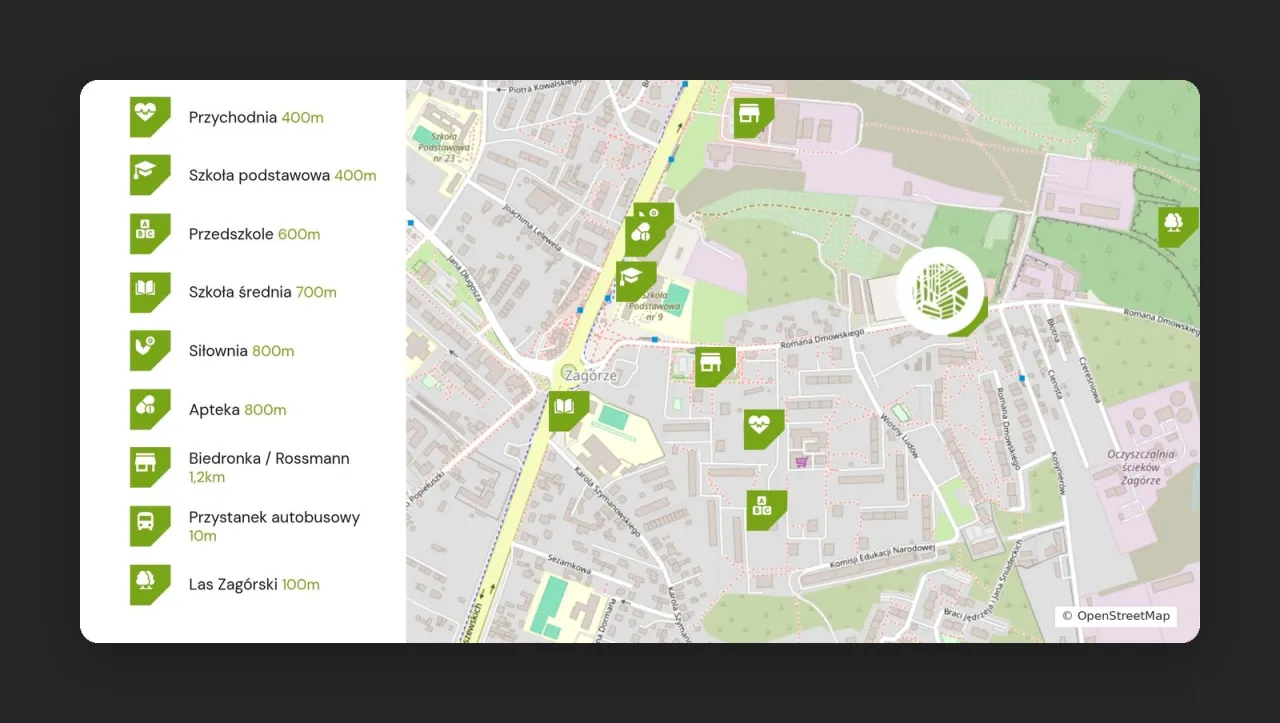Click the "Zagórze" roundabout label on map
This screenshot has width=1280, height=723.
tap(590, 376)
